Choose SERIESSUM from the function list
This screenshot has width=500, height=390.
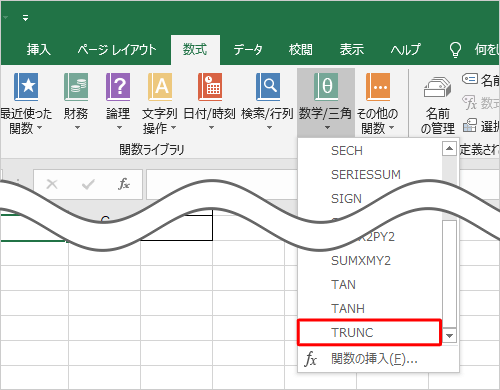coord(370,175)
